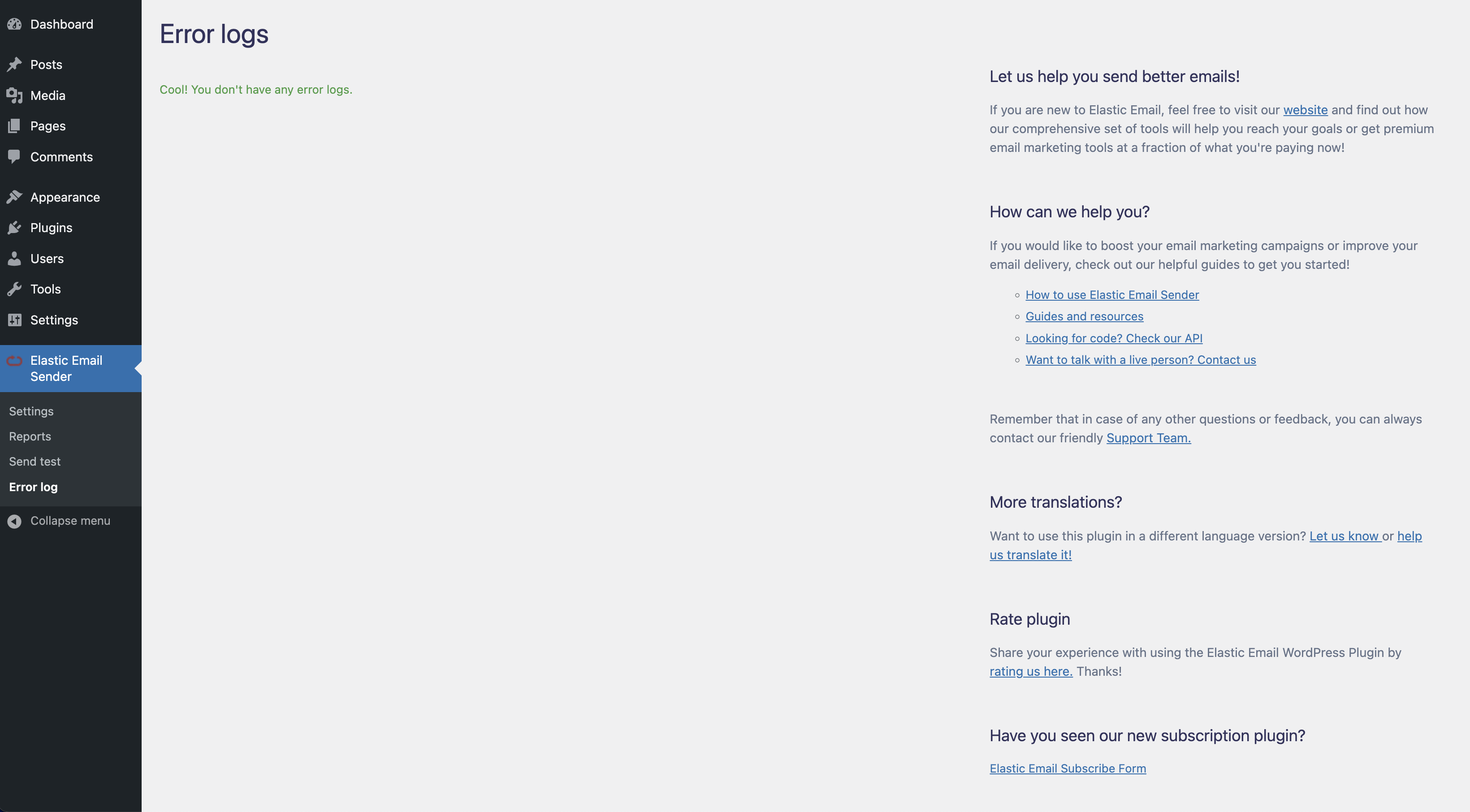Open Settings under Elastic Email Sender
Image resolution: width=1470 pixels, height=812 pixels.
tap(30, 411)
